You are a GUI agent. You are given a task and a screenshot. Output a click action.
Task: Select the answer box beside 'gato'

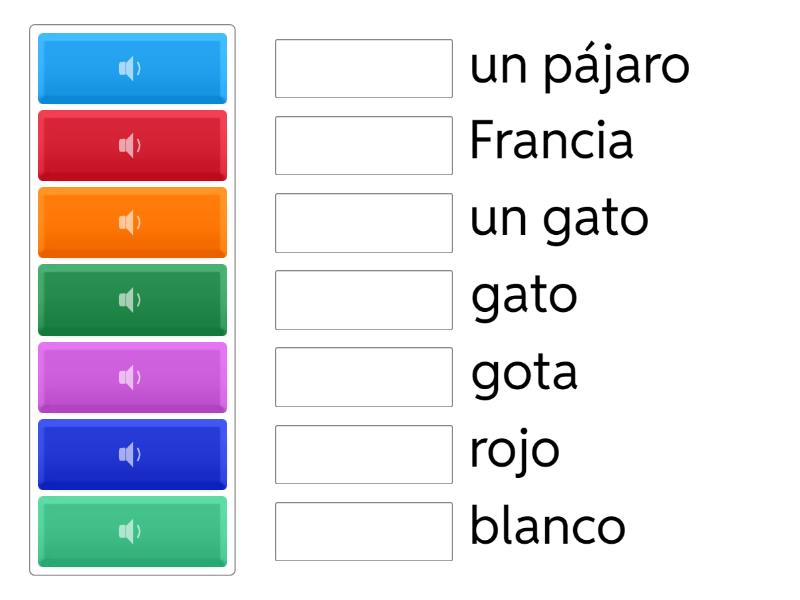click(364, 300)
